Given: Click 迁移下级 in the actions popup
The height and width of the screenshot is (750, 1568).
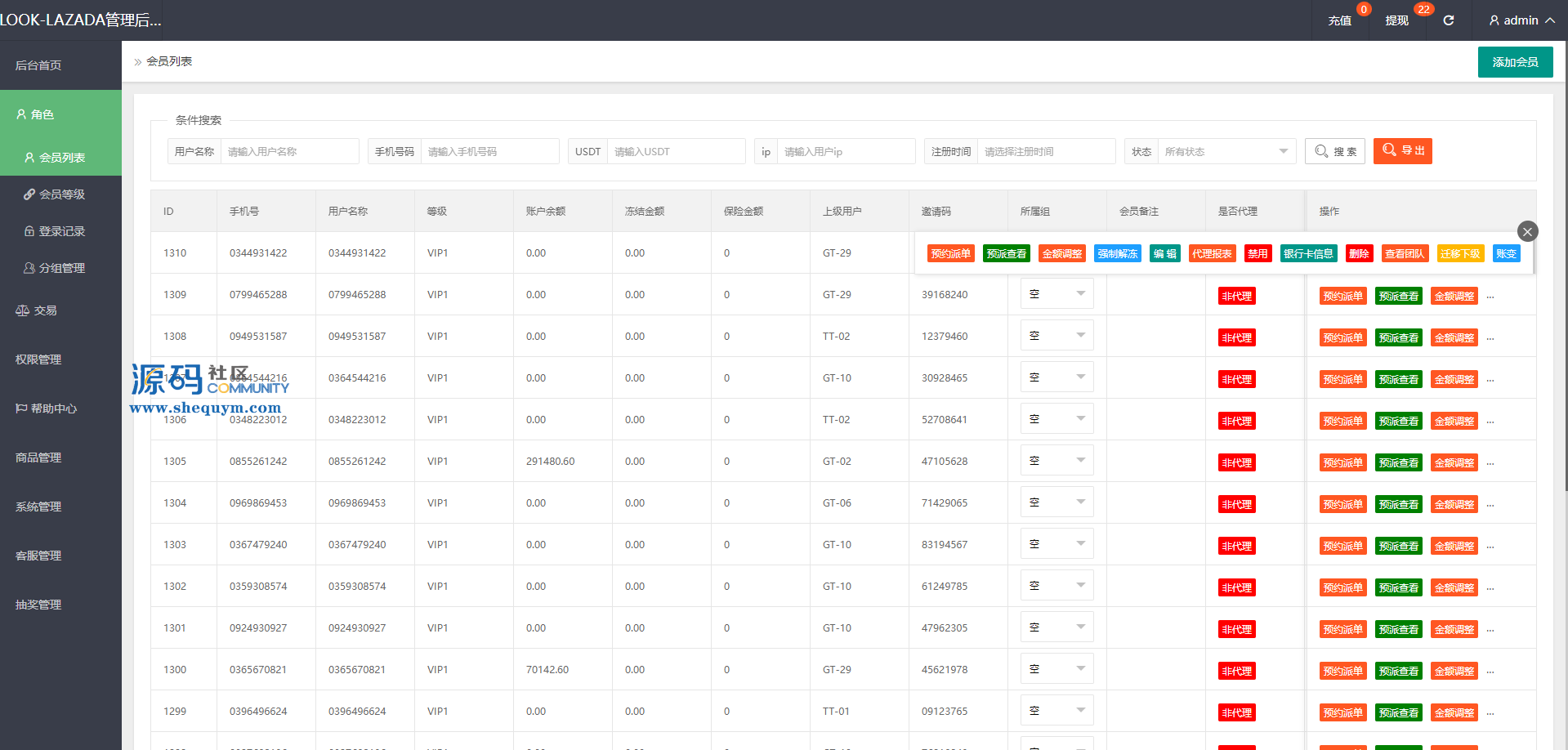Looking at the screenshot, I should [x=1461, y=253].
